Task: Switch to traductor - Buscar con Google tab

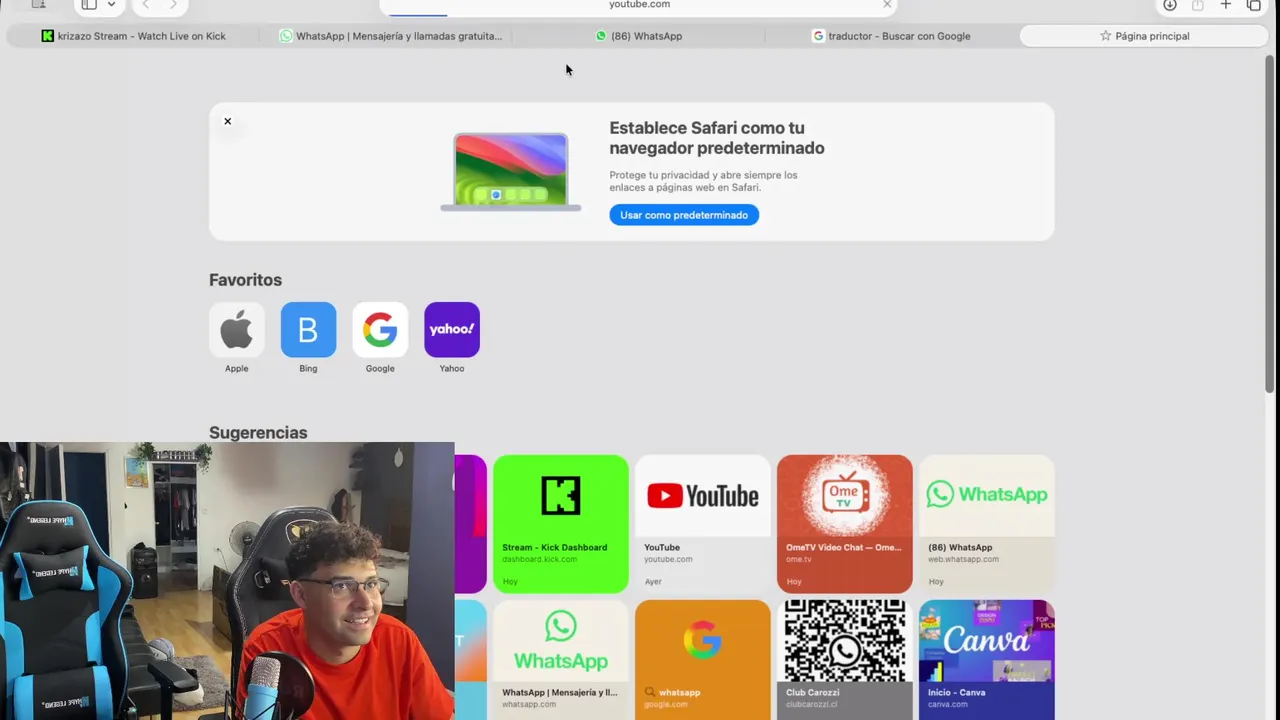Action: click(x=891, y=36)
